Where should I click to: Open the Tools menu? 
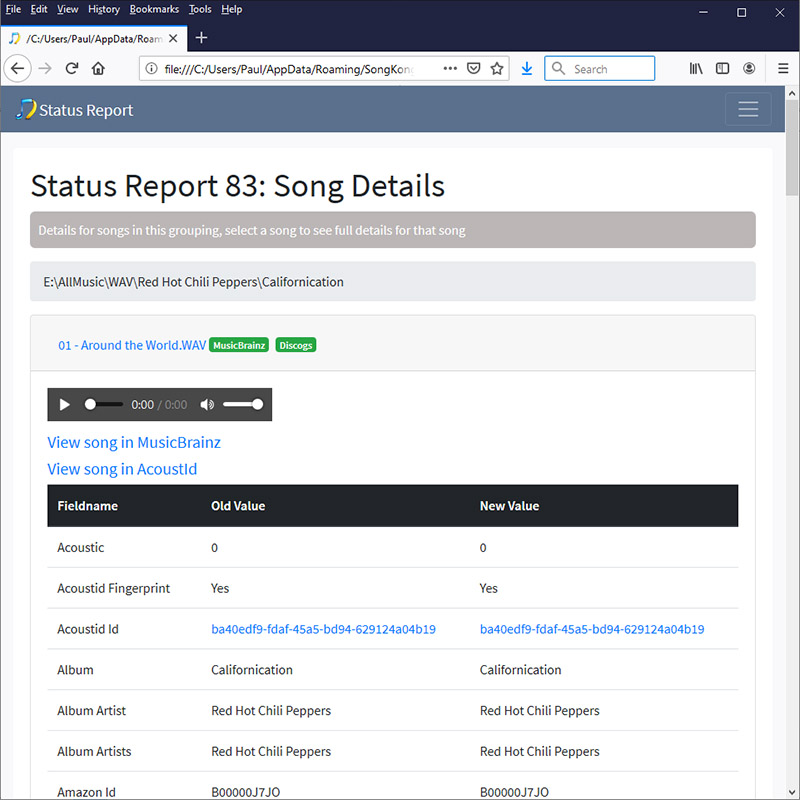coord(200,9)
